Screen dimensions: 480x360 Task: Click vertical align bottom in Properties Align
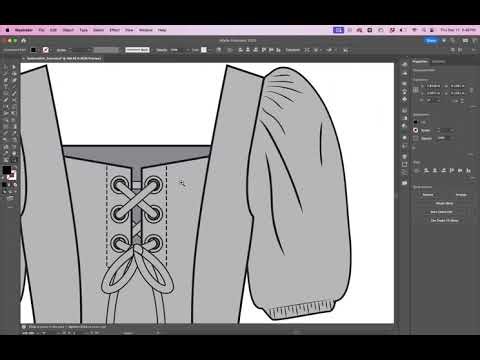(x=468, y=170)
